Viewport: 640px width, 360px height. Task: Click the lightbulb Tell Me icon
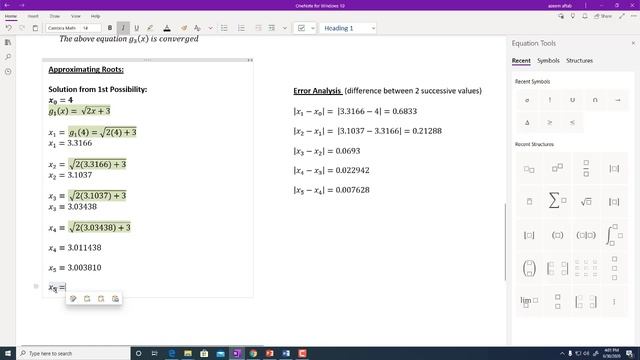point(573,16)
